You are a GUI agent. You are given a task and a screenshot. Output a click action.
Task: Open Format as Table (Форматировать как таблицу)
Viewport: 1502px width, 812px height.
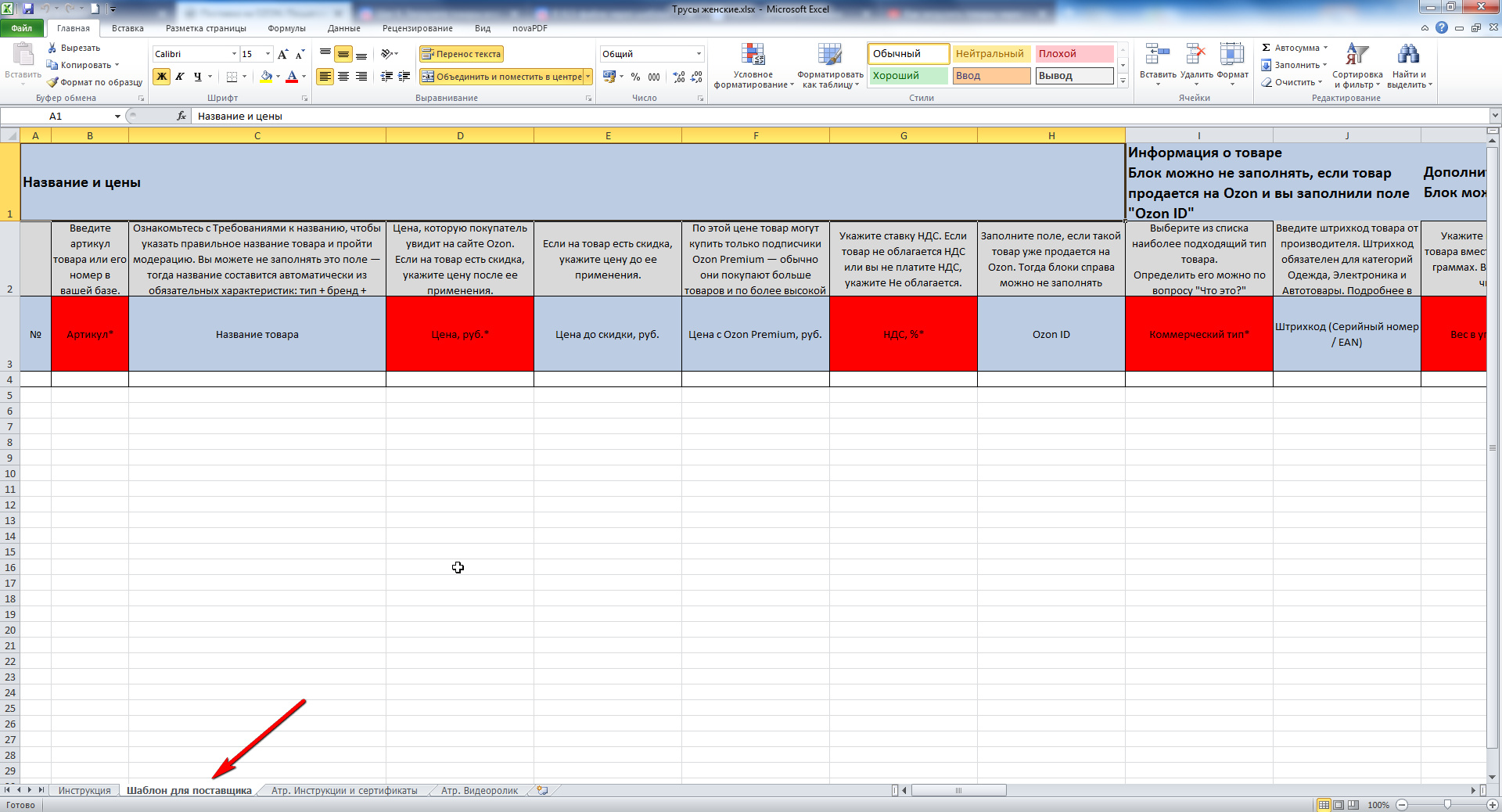(x=830, y=66)
